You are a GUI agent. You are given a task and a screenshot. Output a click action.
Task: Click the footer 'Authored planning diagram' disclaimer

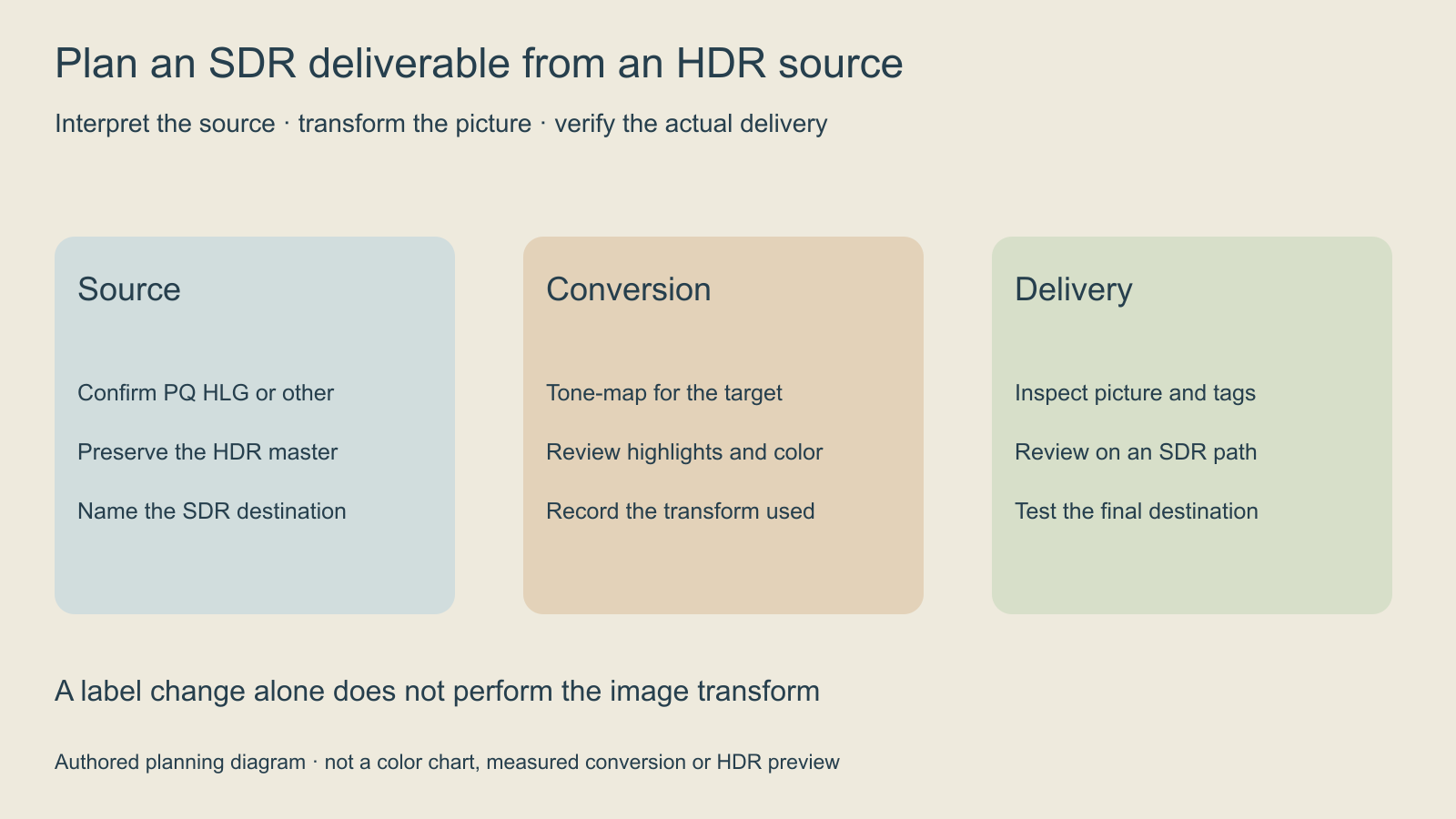[x=447, y=762]
